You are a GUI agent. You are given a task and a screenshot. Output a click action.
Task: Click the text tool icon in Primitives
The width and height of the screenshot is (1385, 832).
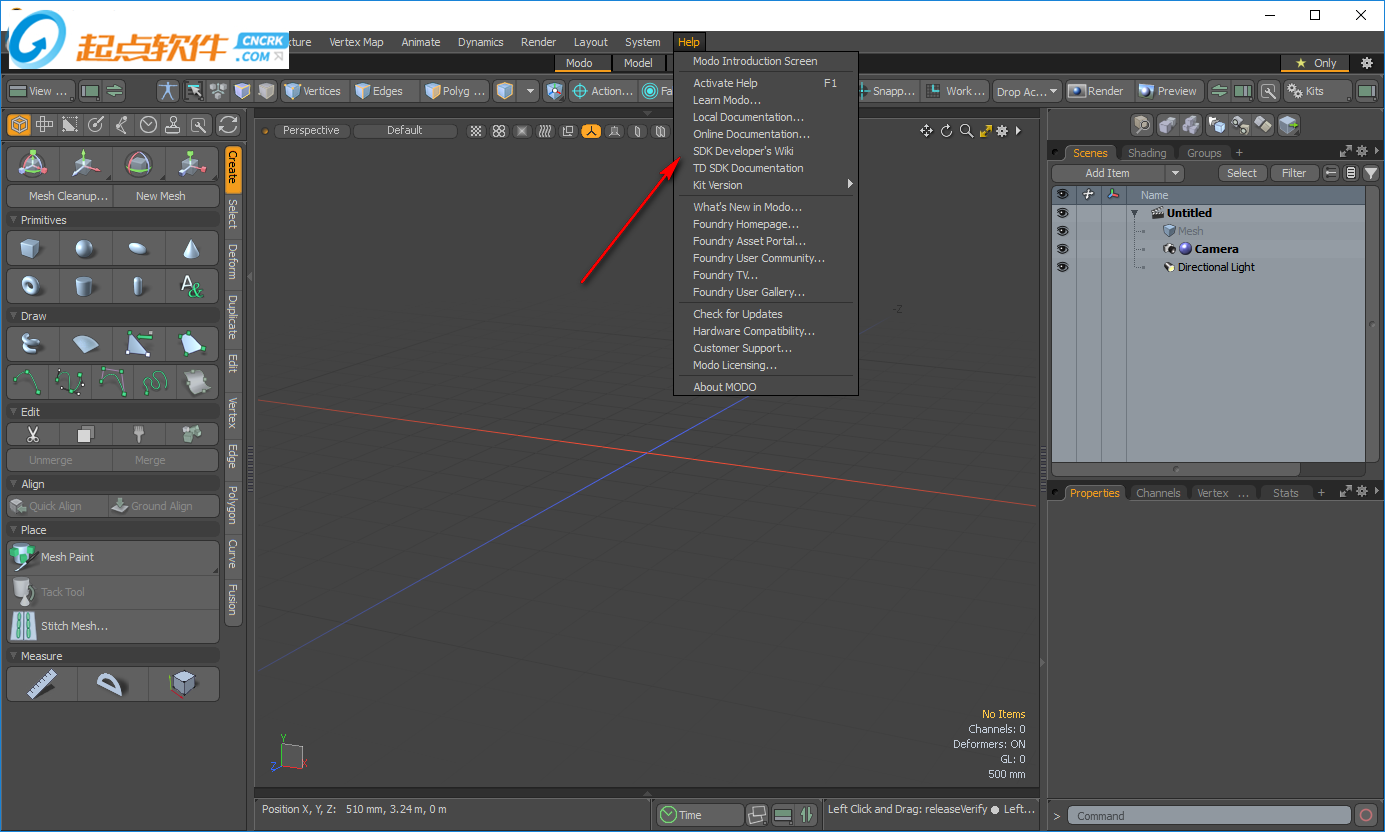coord(191,287)
